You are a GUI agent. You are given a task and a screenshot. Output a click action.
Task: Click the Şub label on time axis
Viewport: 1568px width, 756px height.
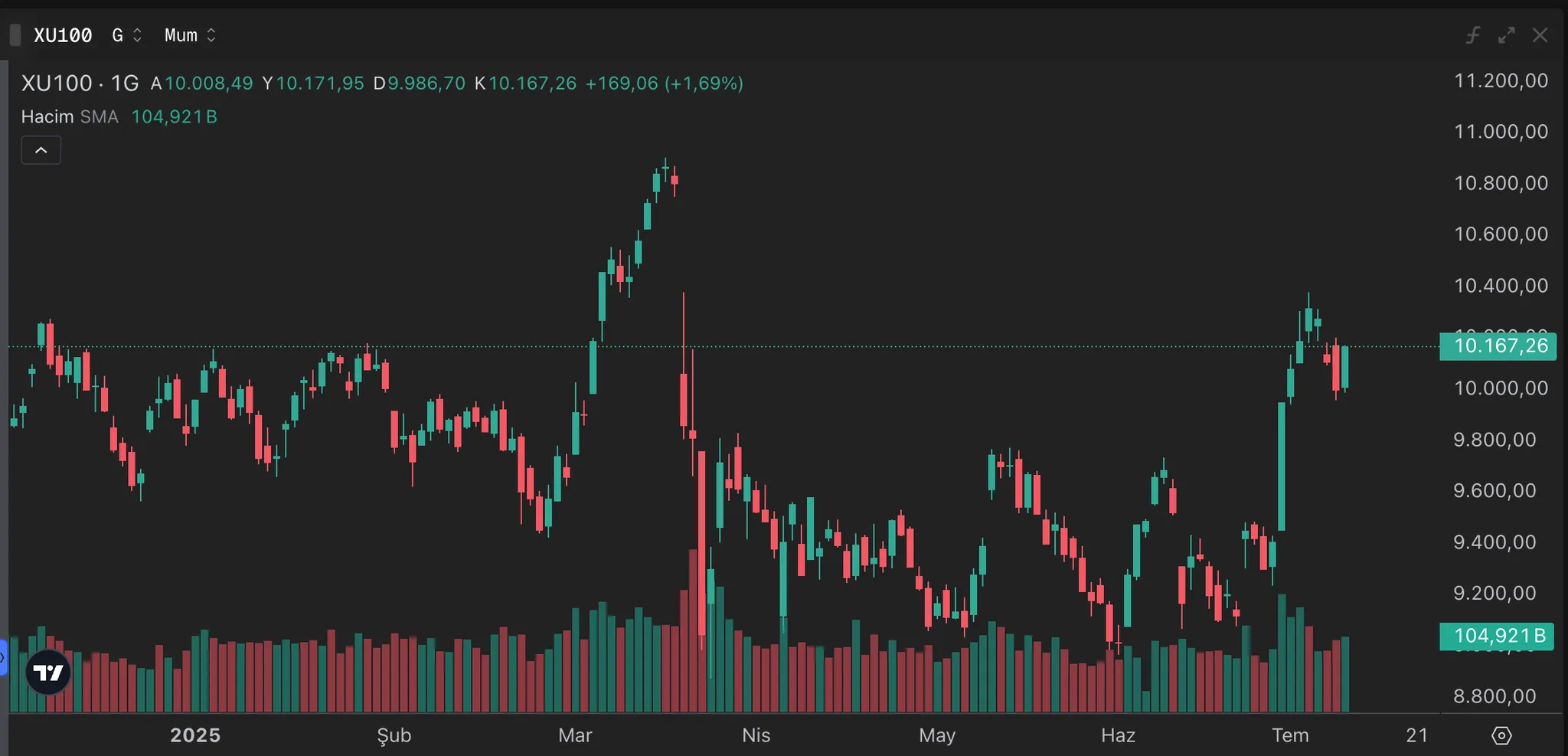[x=394, y=735]
